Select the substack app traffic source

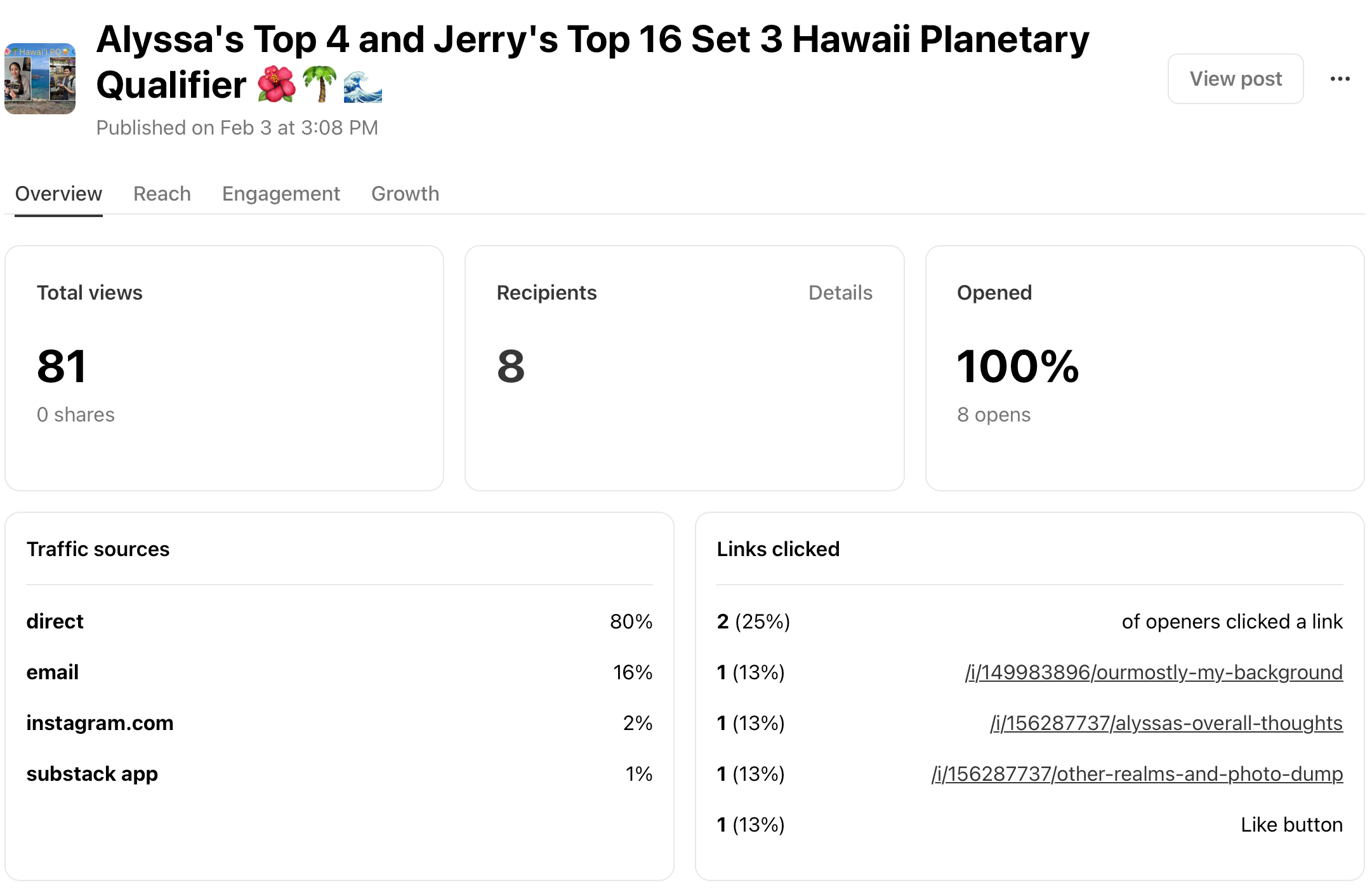point(92,774)
